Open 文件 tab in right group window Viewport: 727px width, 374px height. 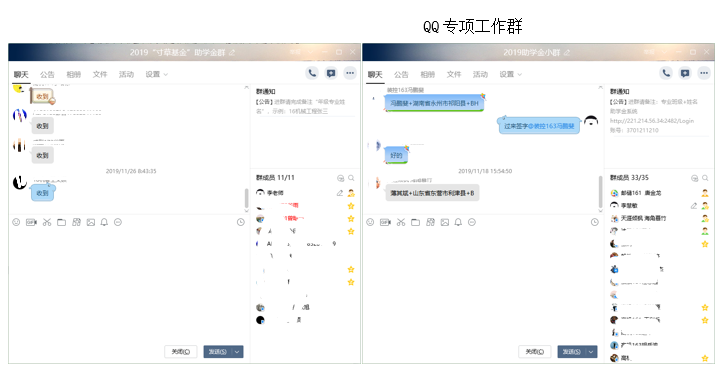coord(454,74)
